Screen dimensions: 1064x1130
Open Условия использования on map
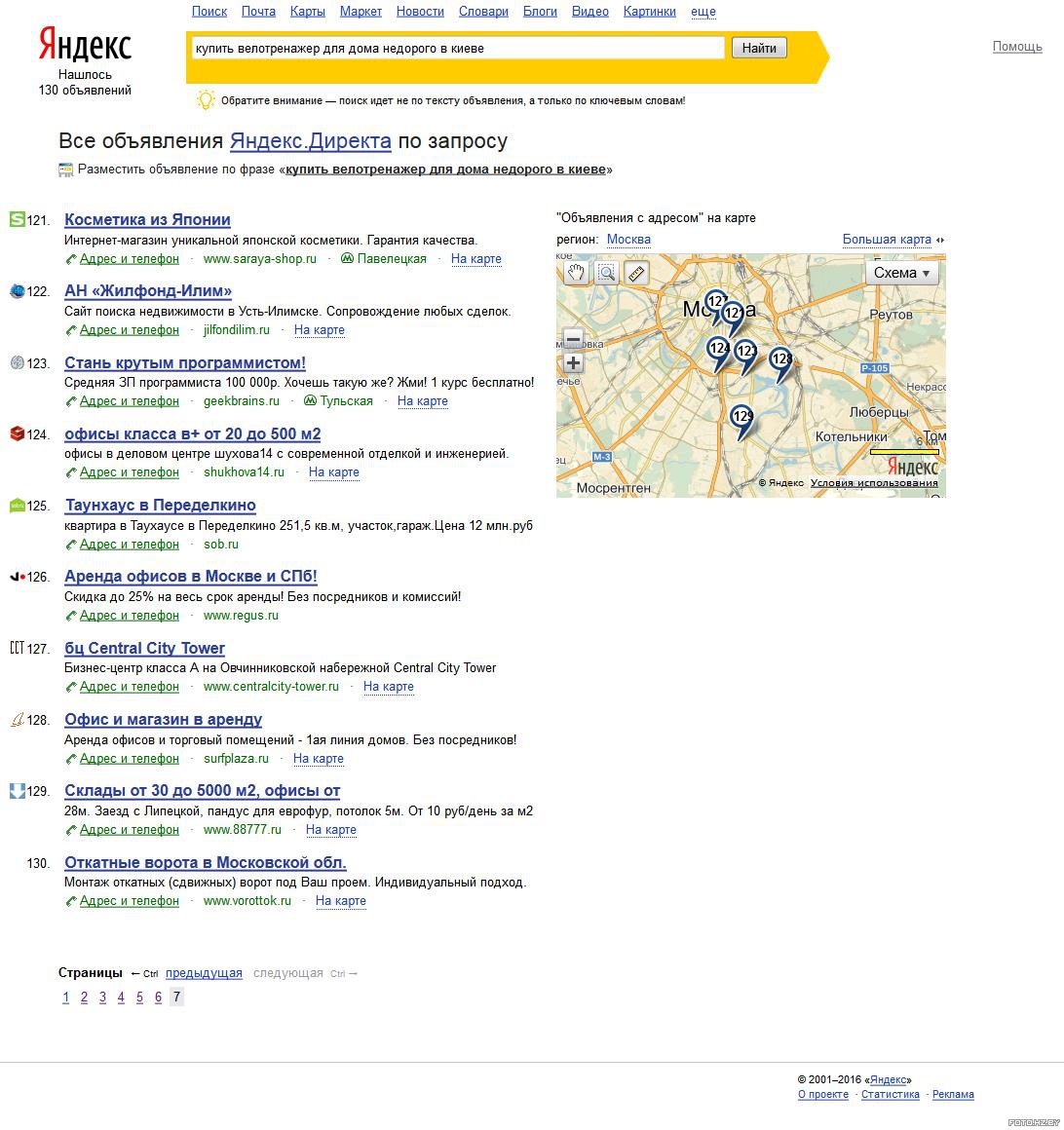(874, 483)
